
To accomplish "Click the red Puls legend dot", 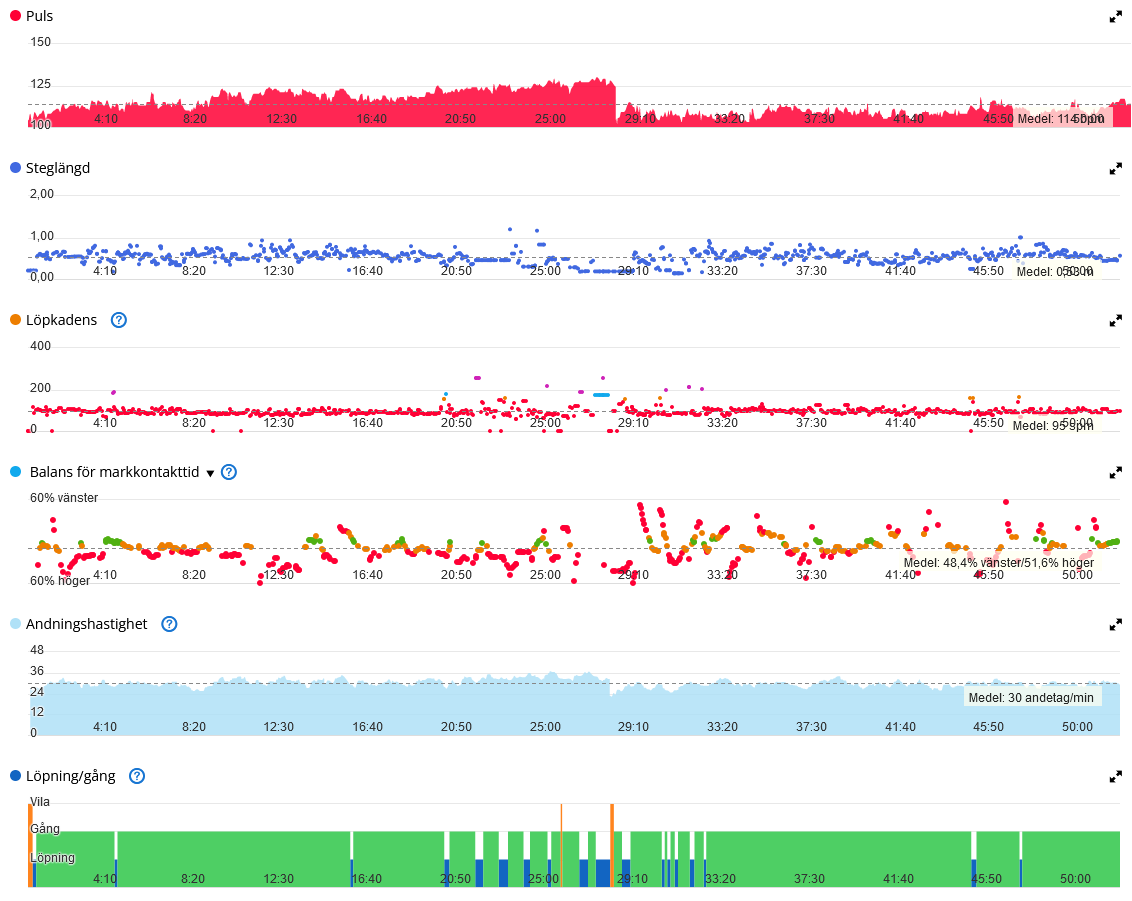I will click(15, 15).
